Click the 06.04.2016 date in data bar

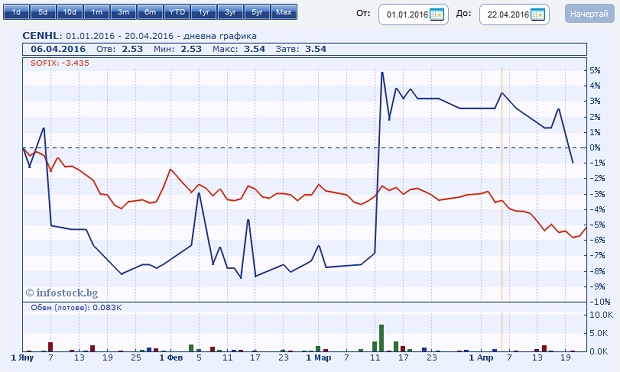[58, 49]
